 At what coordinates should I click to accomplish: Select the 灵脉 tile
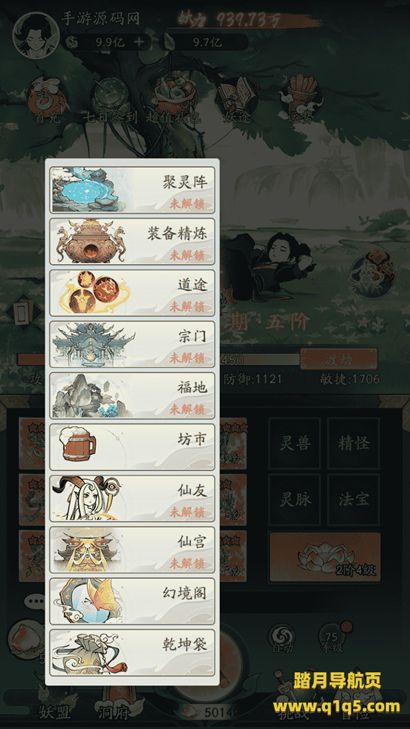tap(295, 500)
